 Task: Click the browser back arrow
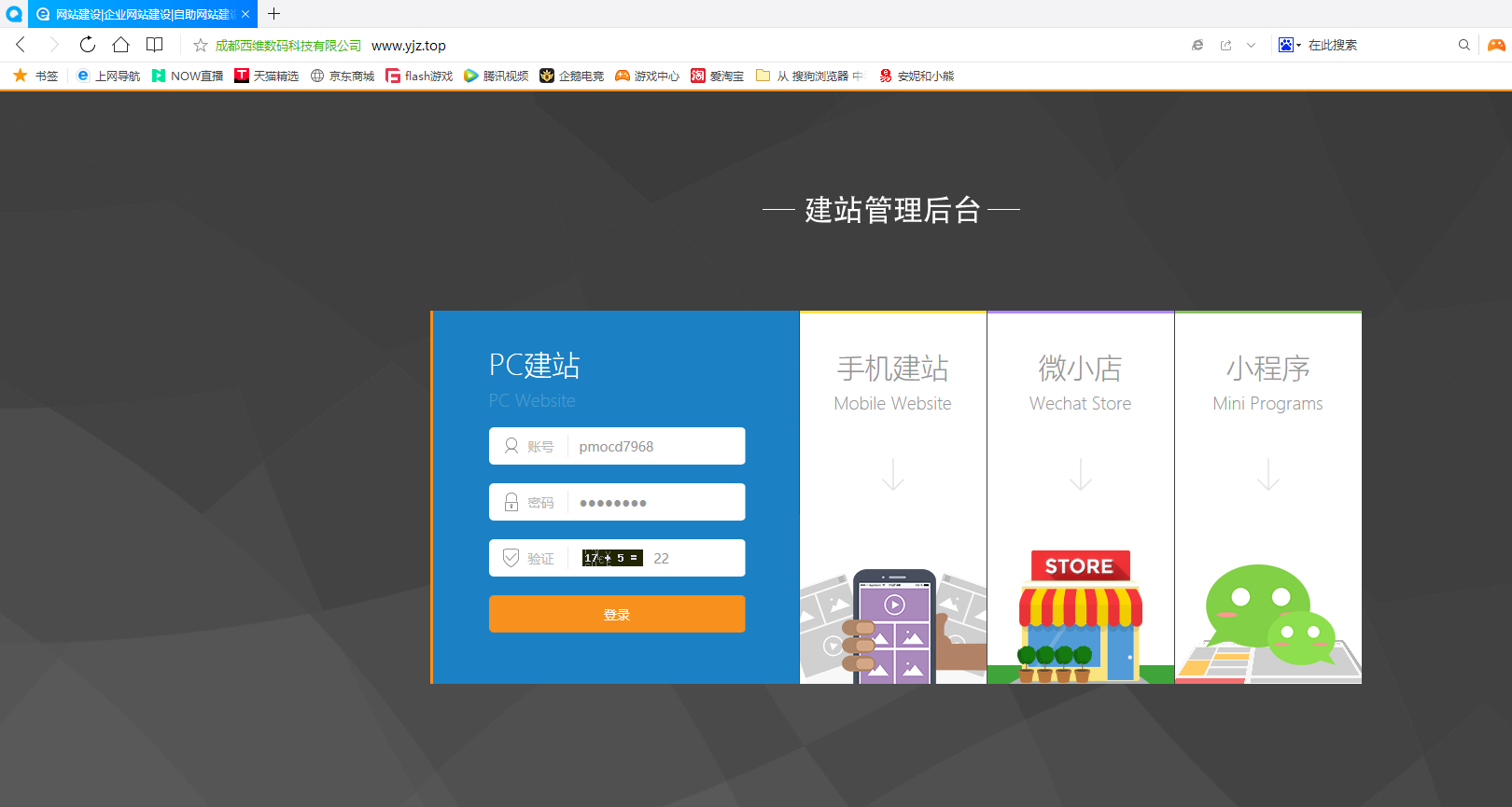click(21, 45)
